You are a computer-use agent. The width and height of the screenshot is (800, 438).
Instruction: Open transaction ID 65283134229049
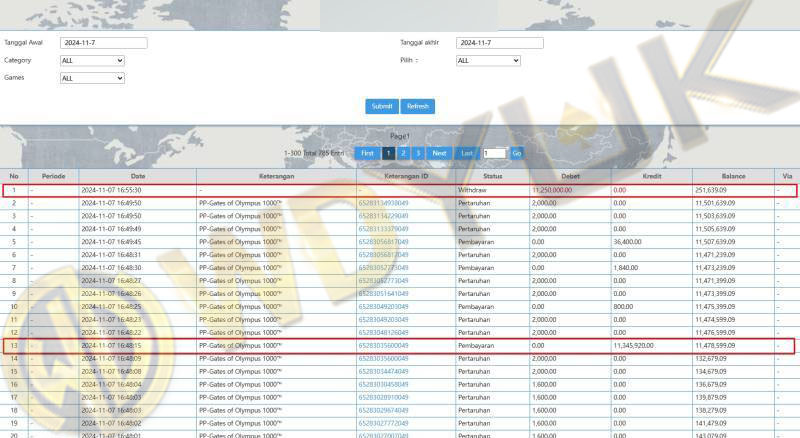(383, 216)
